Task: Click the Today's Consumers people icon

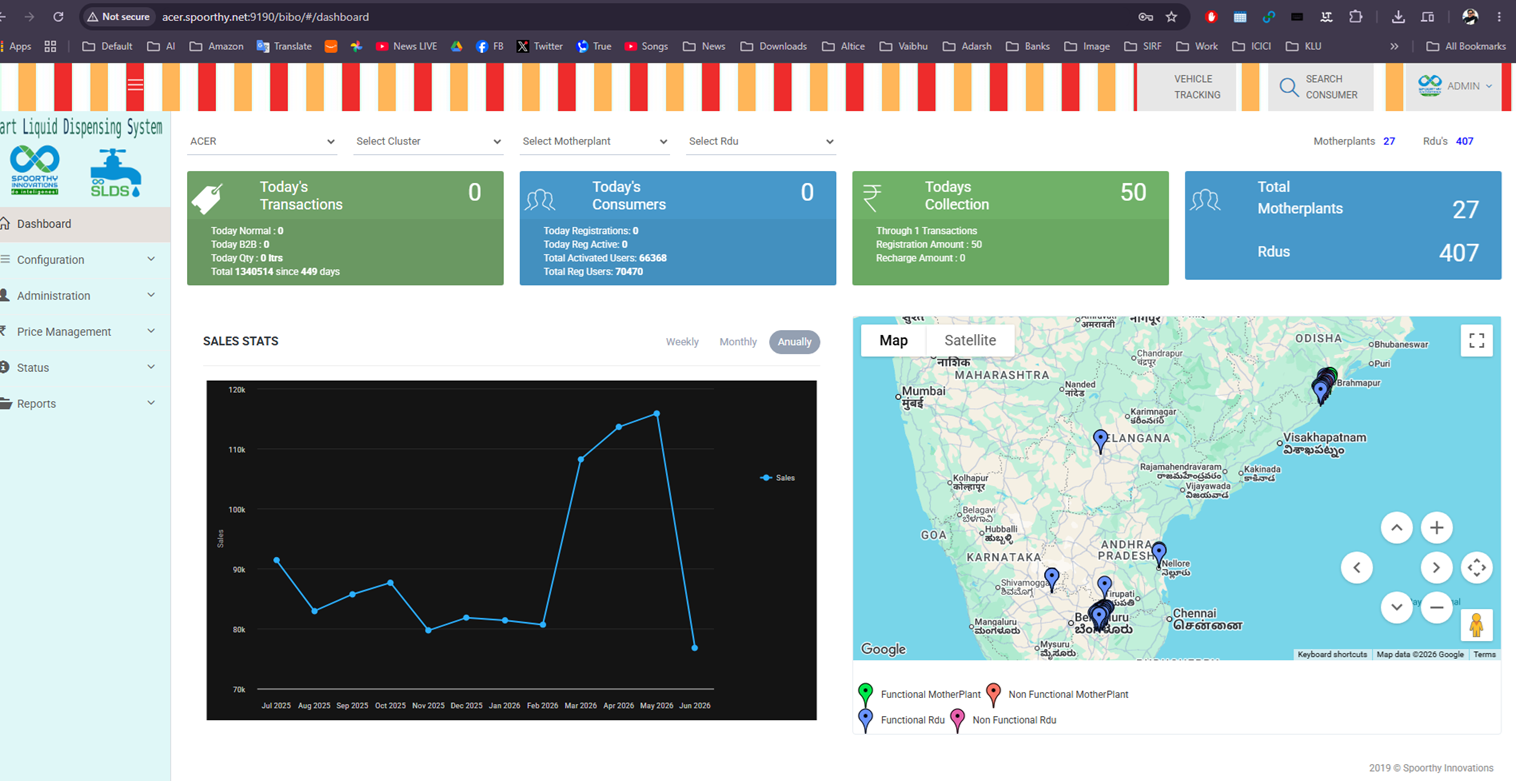Action: (x=540, y=200)
